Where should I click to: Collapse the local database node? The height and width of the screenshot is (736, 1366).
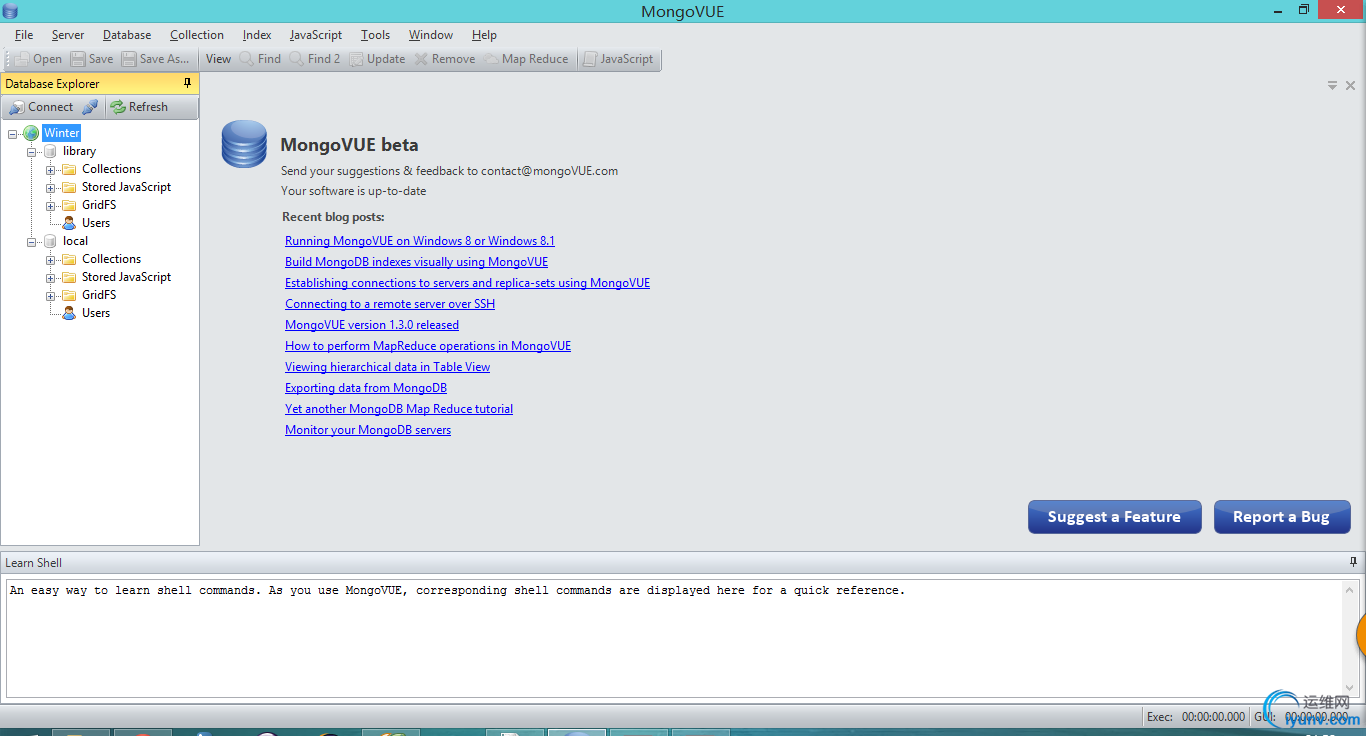32,241
